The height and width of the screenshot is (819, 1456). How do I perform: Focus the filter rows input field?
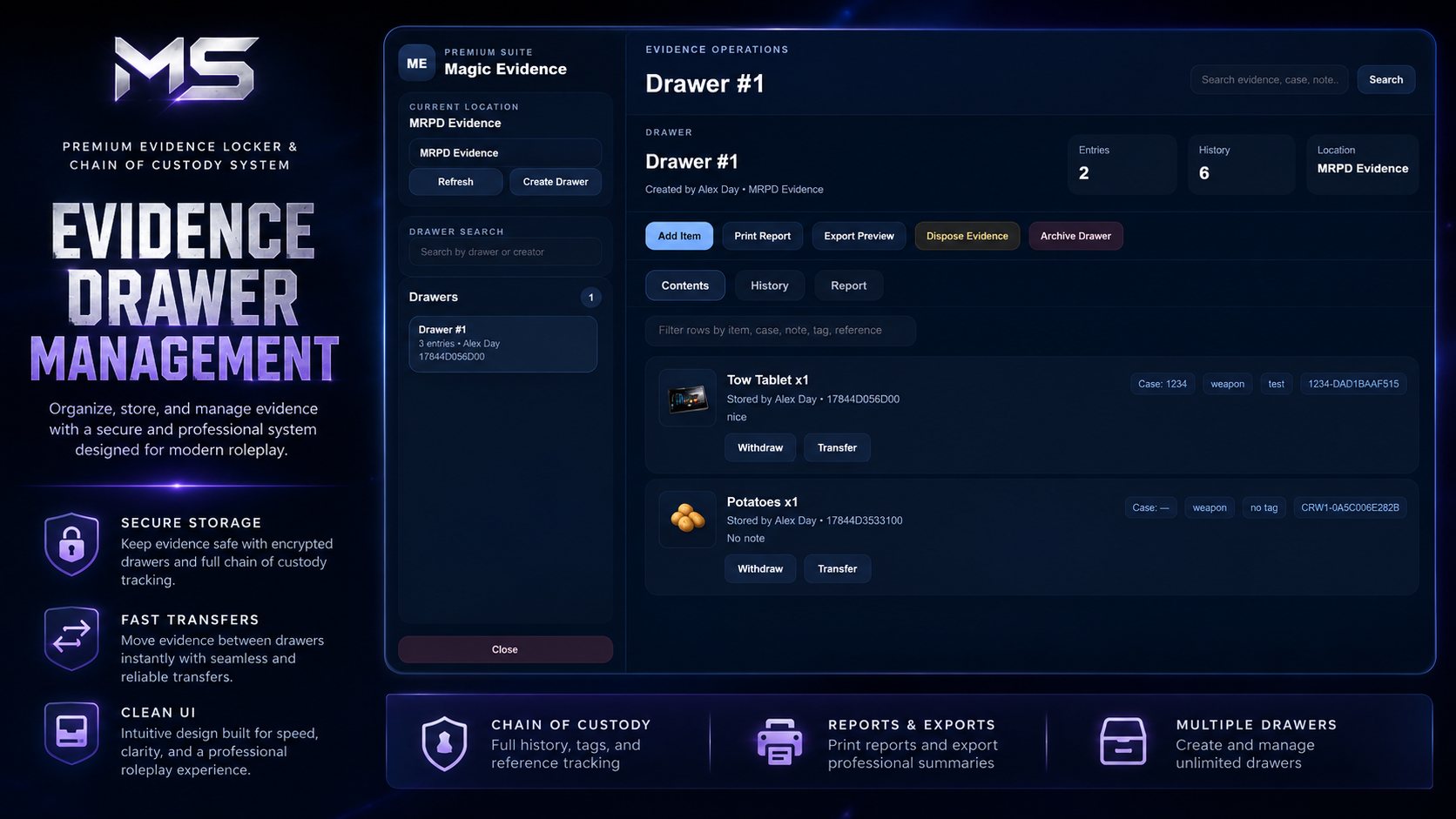(780, 331)
